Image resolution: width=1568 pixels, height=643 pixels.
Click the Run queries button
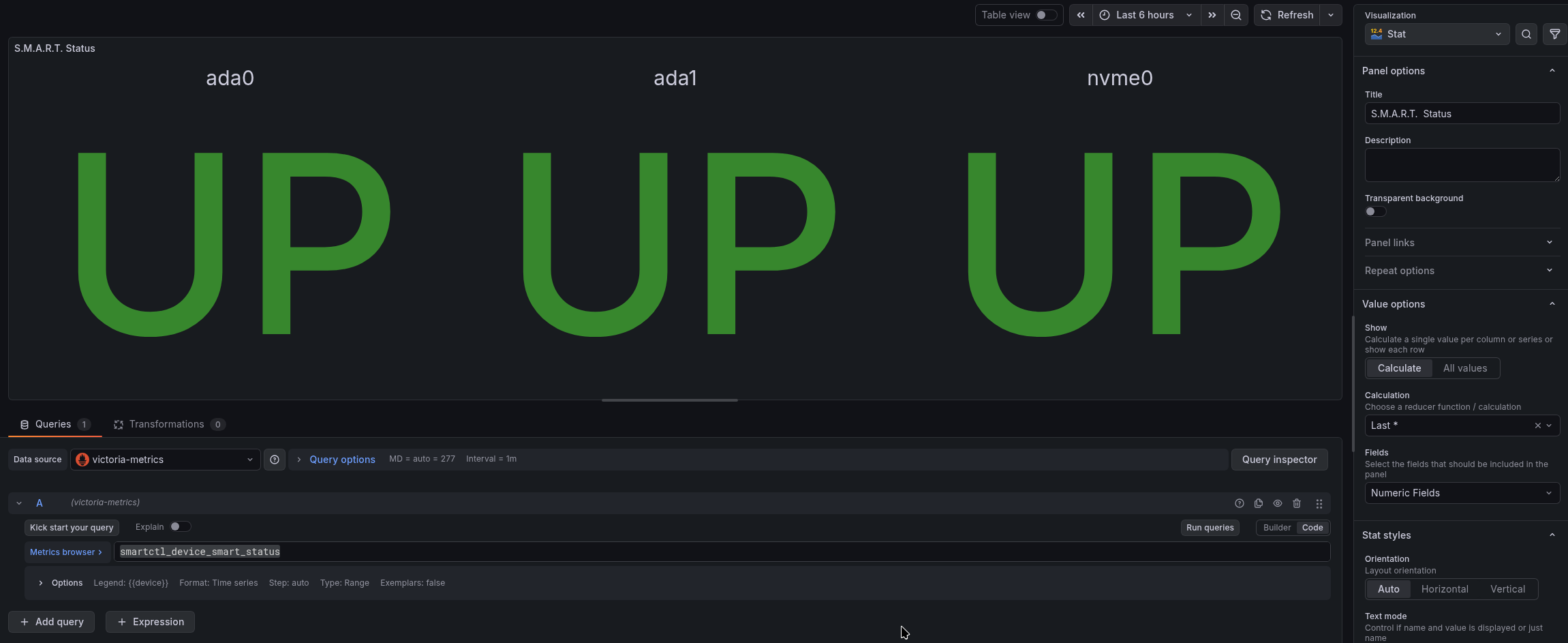coord(1210,528)
